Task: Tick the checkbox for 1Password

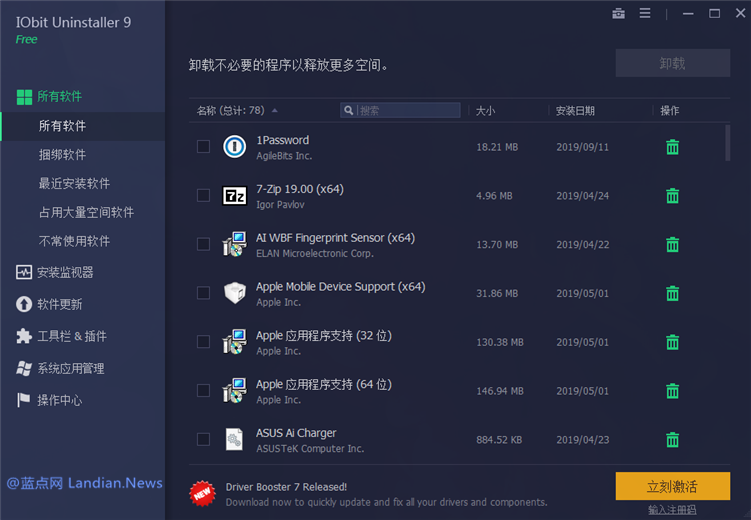Action: pos(204,147)
